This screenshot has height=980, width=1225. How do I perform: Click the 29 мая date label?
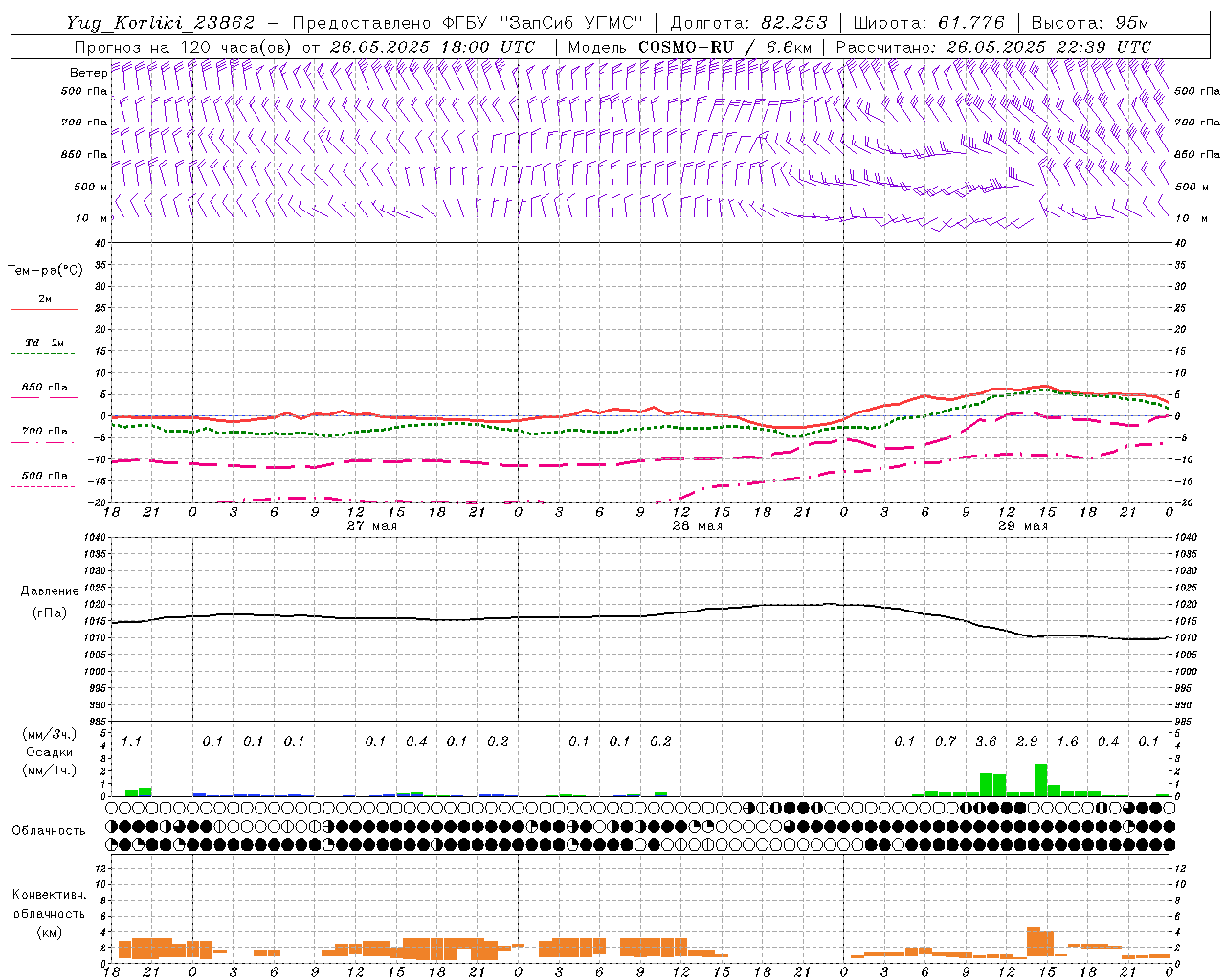(x=1022, y=526)
